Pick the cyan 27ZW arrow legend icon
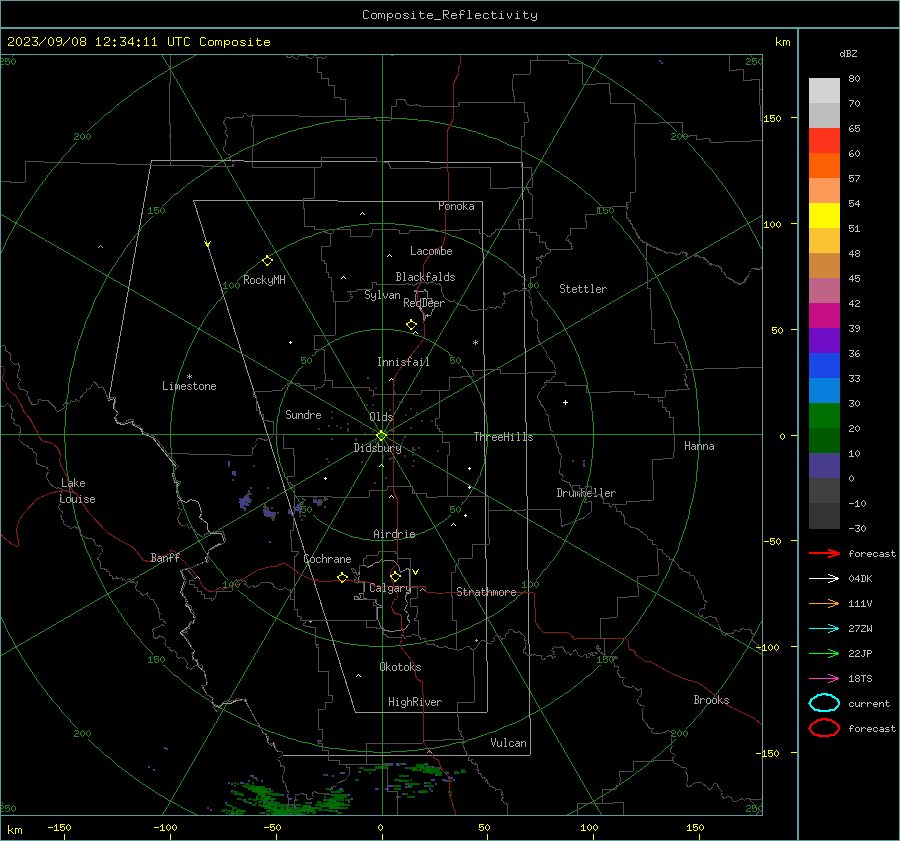 (x=824, y=629)
